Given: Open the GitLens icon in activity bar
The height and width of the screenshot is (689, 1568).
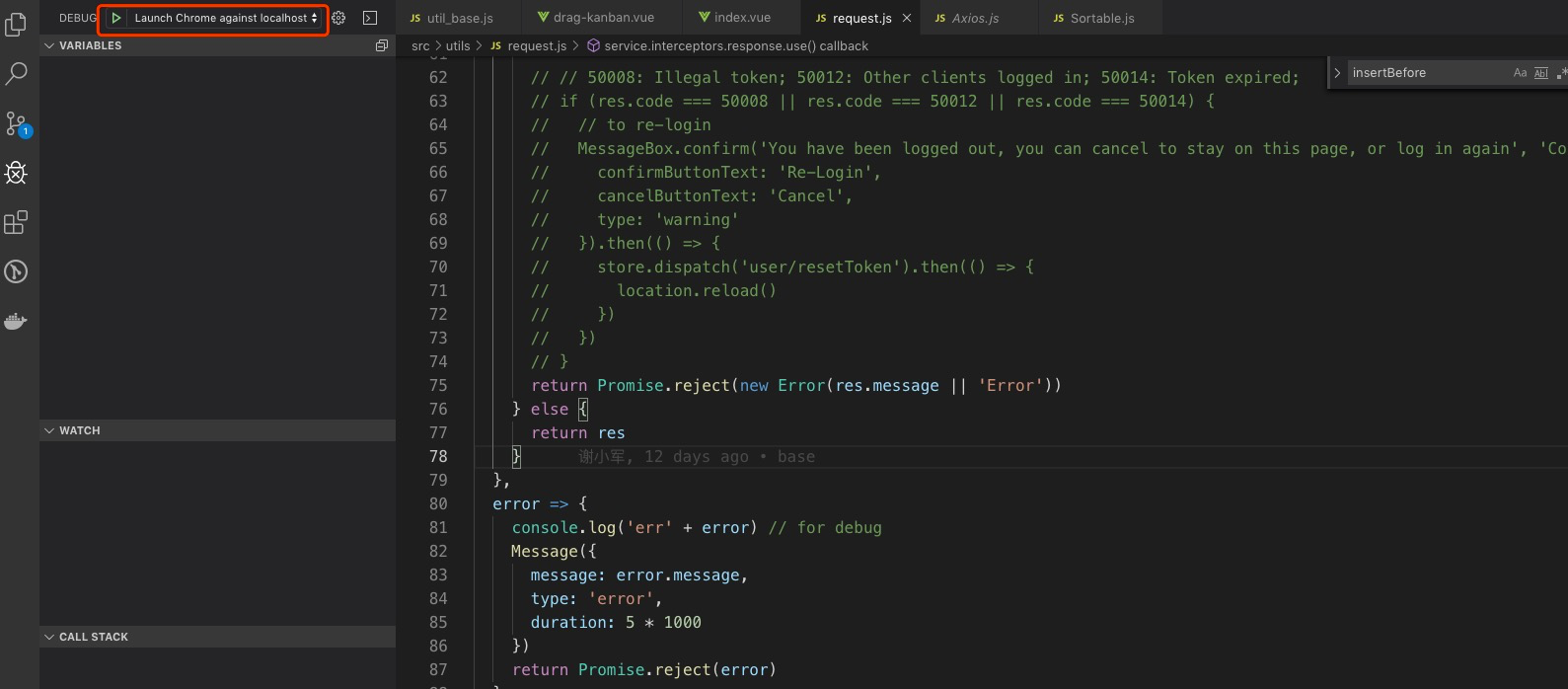Looking at the screenshot, I should (16, 271).
